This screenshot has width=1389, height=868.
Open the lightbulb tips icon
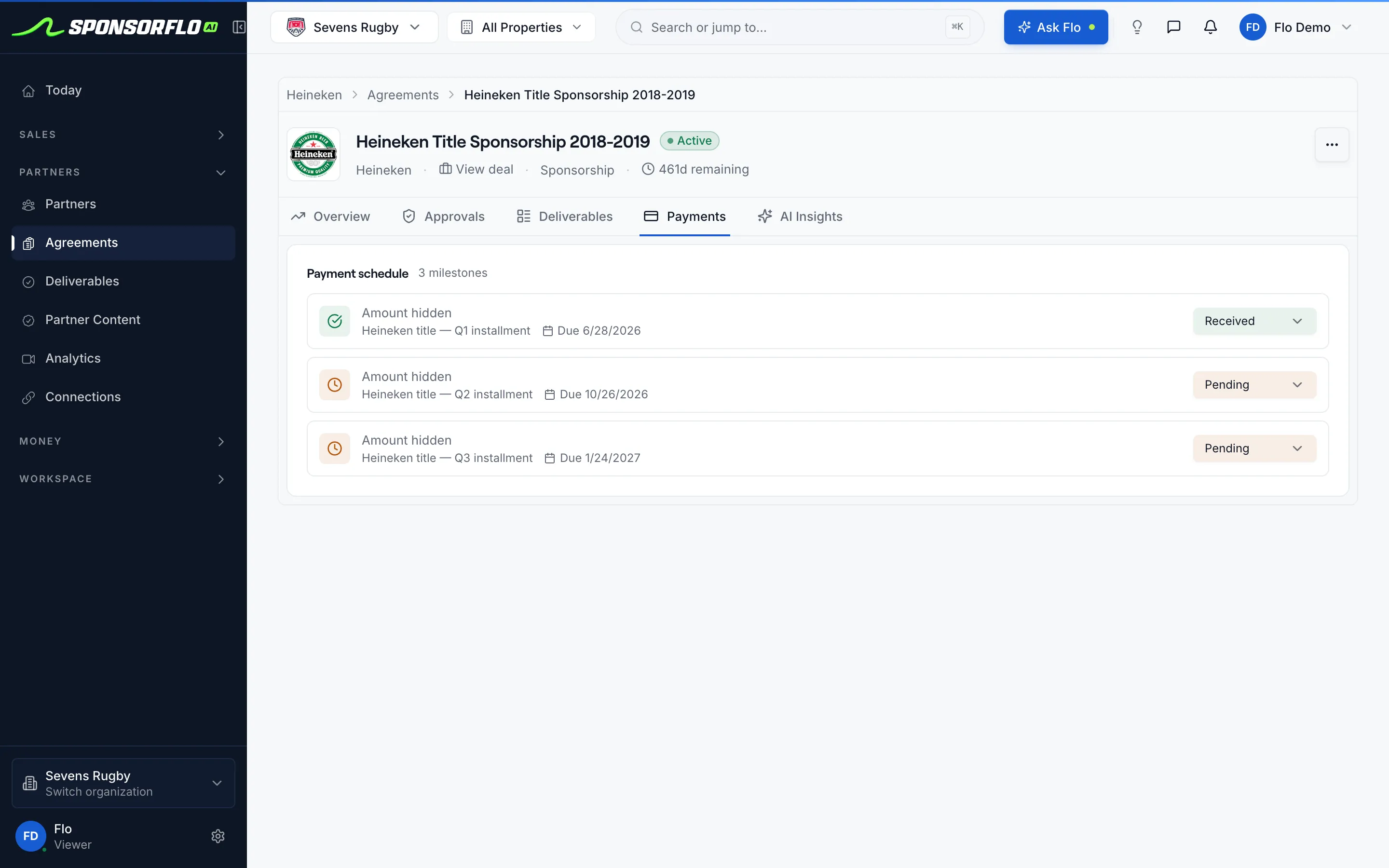(1137, 27)
